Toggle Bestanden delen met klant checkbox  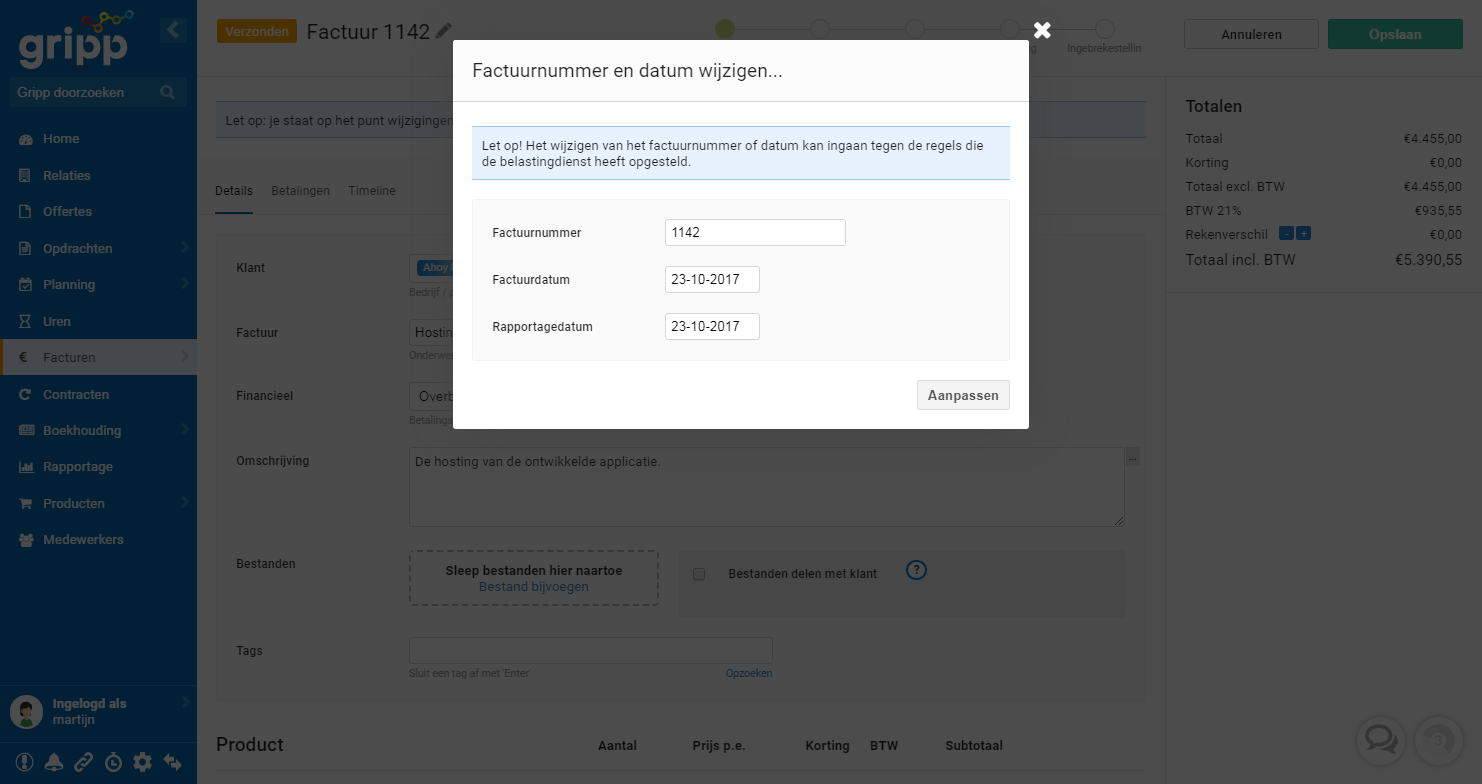click(x=699, y=574)
